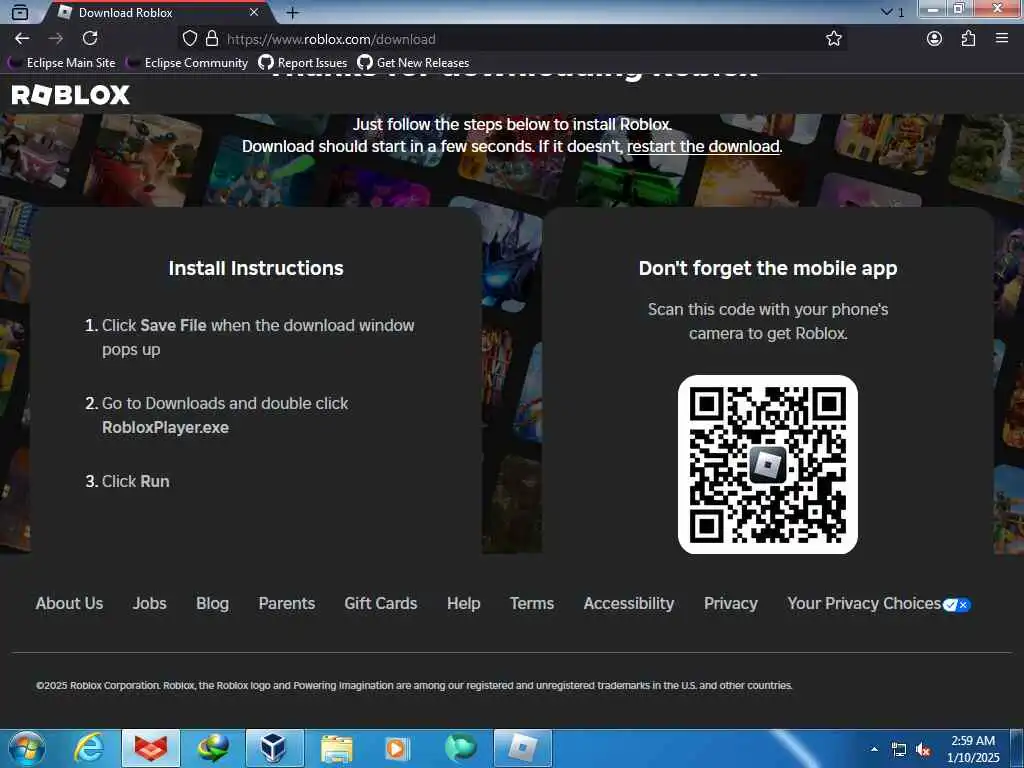Show site security padlock info
The image size is (1024, 768).
coord(212,39)
